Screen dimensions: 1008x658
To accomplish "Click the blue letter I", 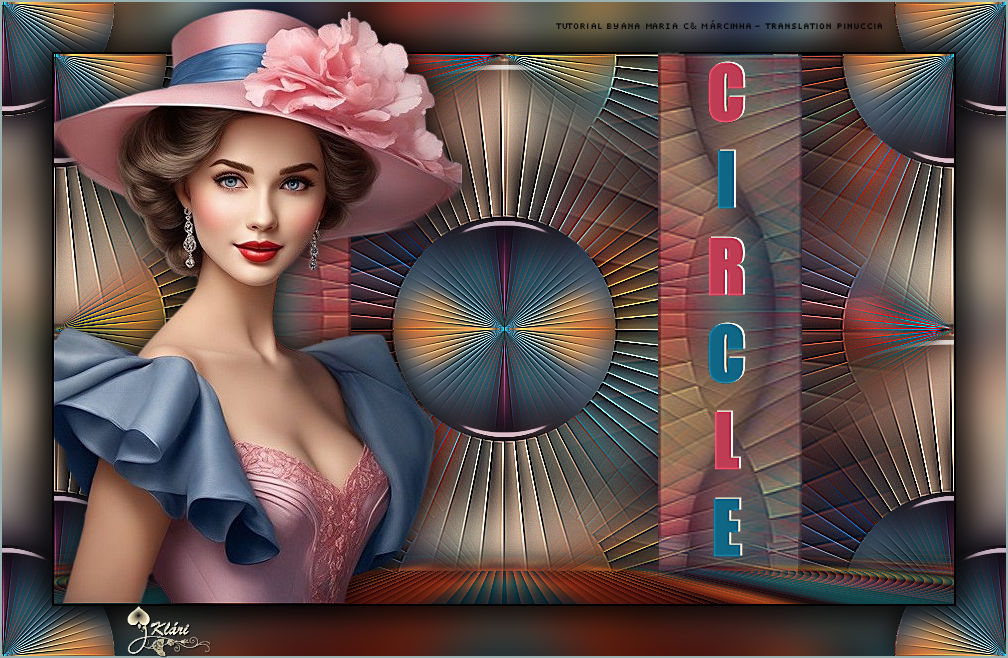I will pyautogui.click(x=727, y=180).
